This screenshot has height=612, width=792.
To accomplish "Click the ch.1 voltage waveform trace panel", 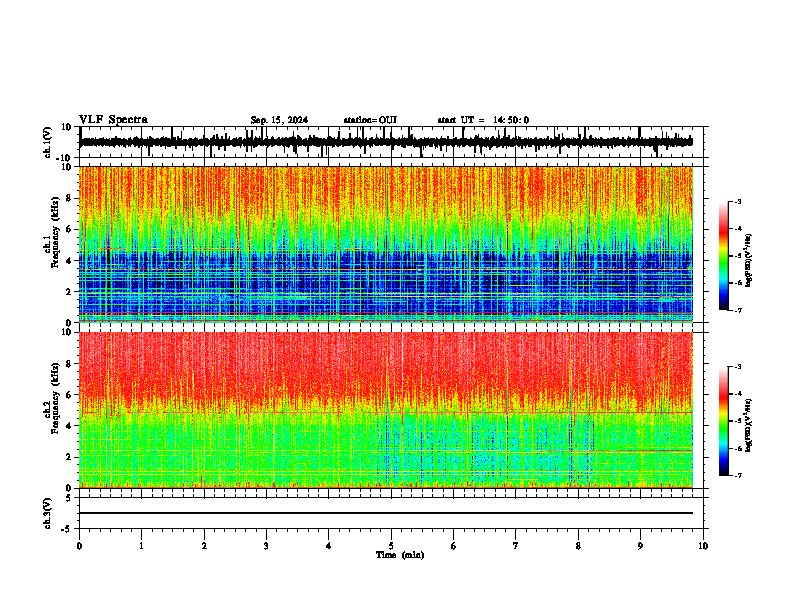I will click(x=391, y=142).
